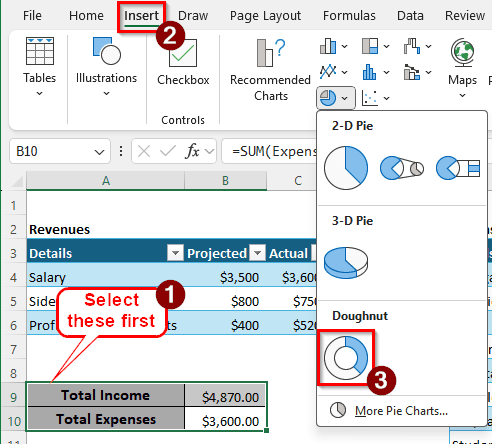The height and width of the screenshot is (444, 492).
Task: Switch to the Formulas tab
Action: 349,16
